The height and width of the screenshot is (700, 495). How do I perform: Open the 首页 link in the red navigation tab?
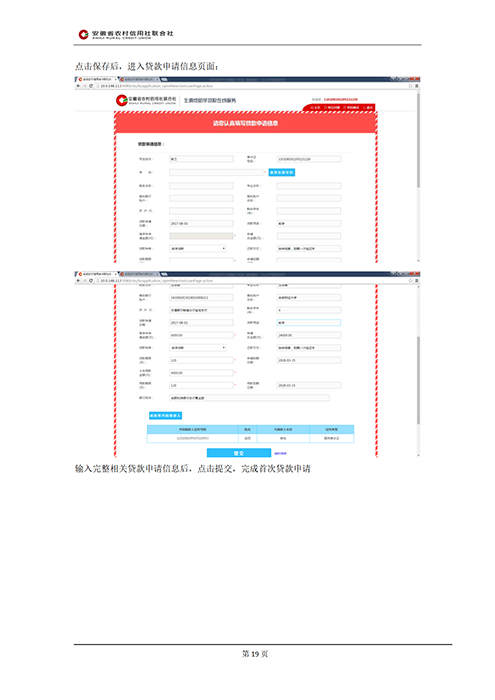click(x=316, y=108)
